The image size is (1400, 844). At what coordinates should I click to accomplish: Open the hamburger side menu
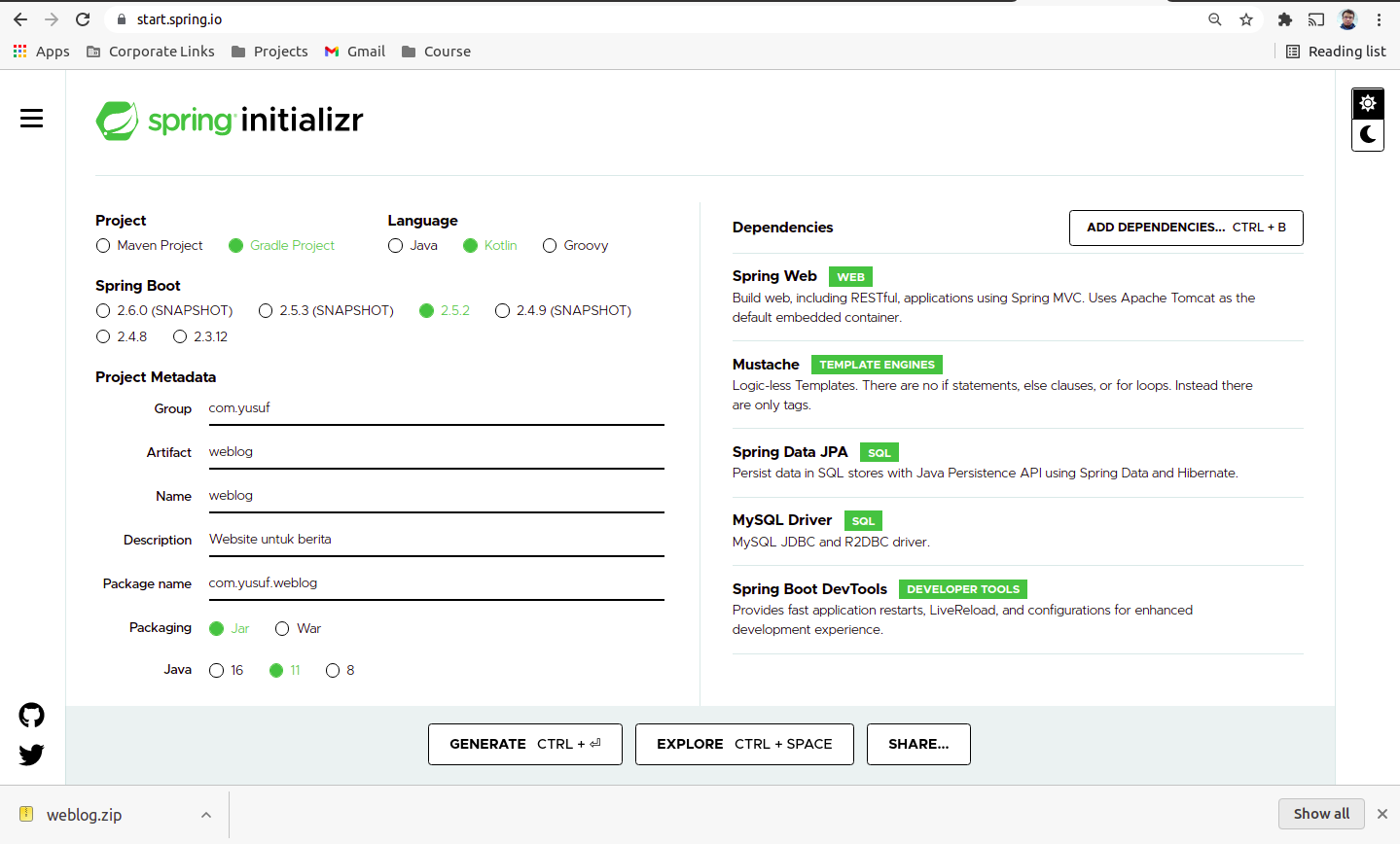click(x=31, y=119)
